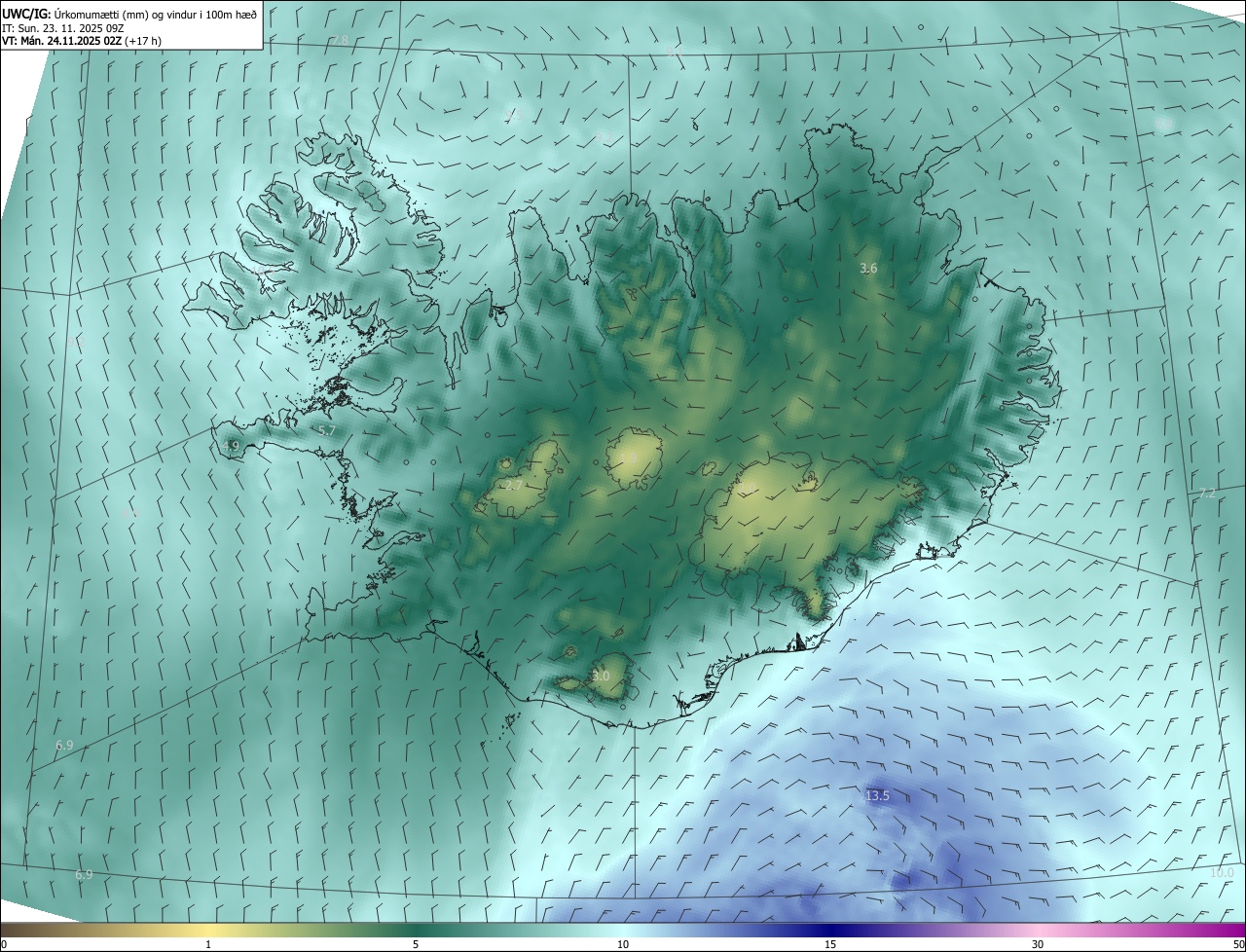
Task: Click the 10.0 value label on the map
Action: (1222, 873)
